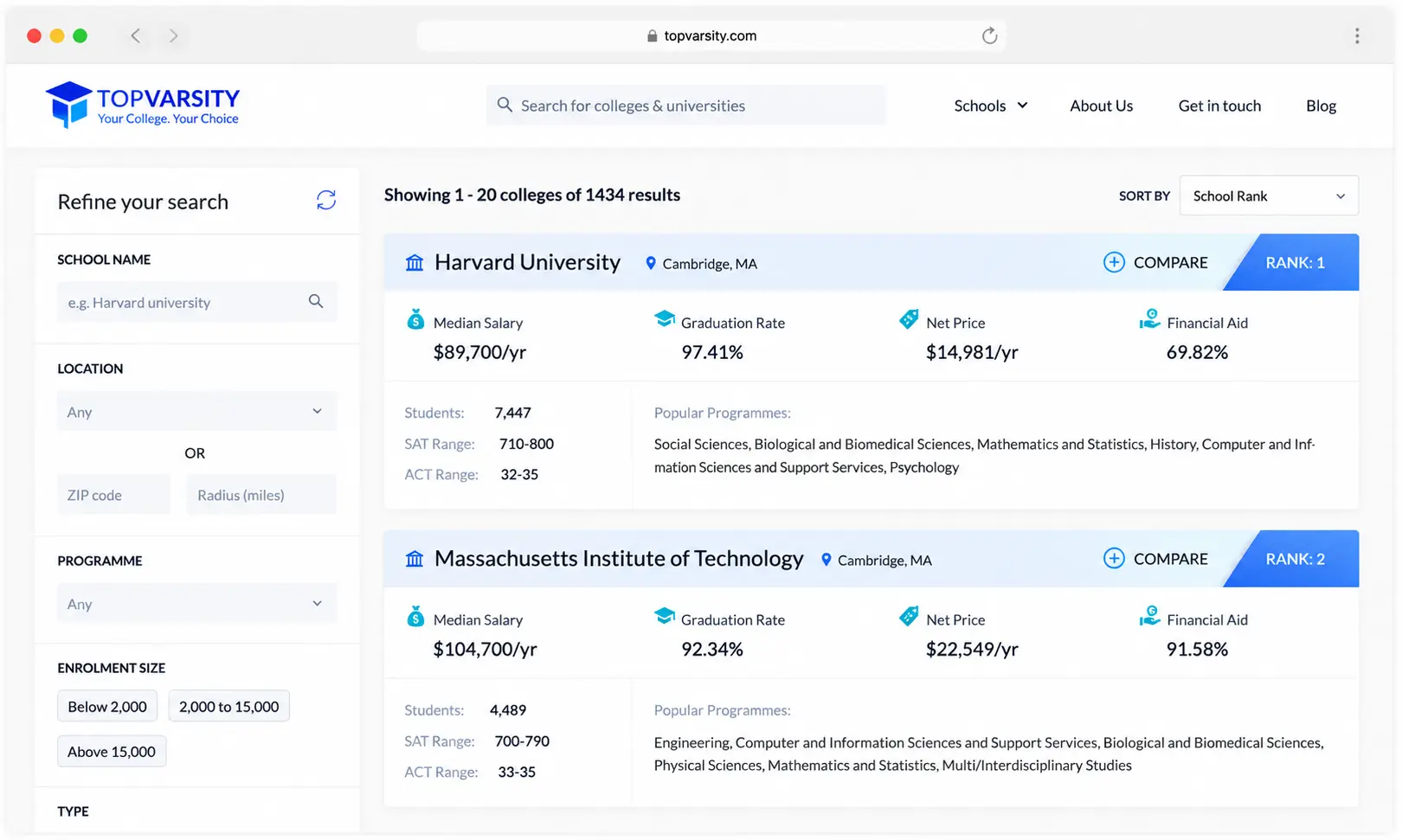Open the Massachusetts Institute of Technology listing title
1402x840 pixels.
point(619,559)
